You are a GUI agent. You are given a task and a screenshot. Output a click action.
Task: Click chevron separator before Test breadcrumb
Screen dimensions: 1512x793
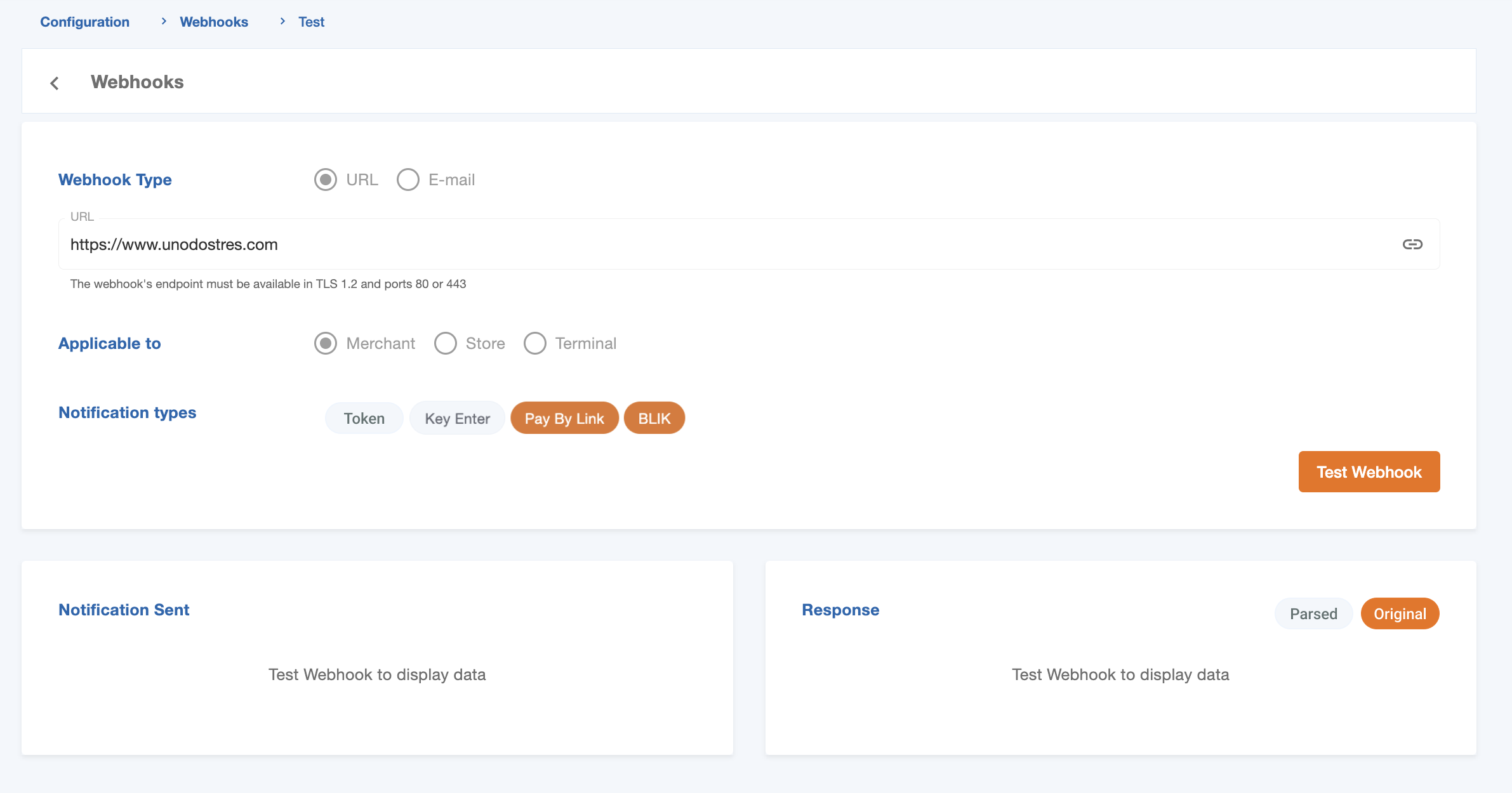tap(282, 22)
